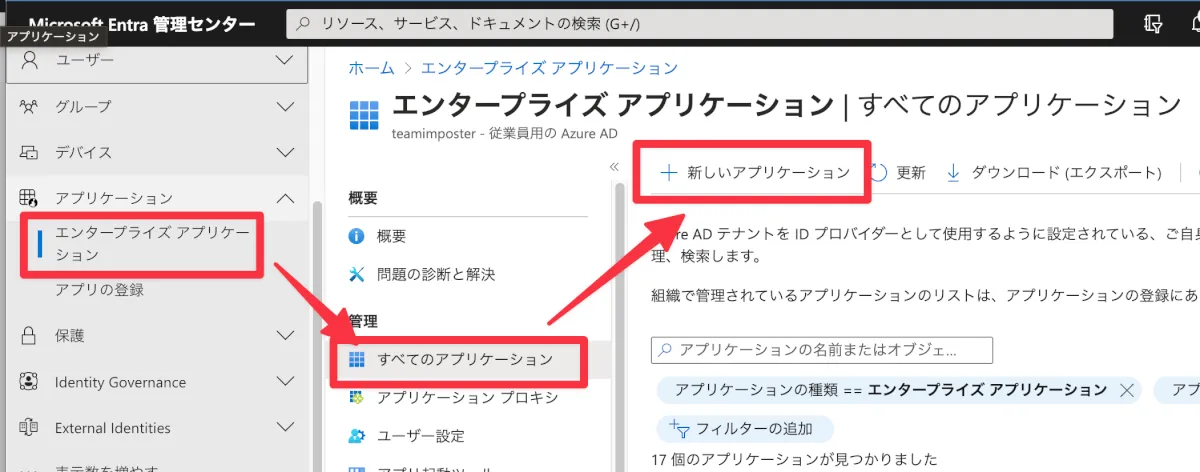Expand the 保護 section chevron
The image size is (1200, 472).
click(x=286, y=336)
